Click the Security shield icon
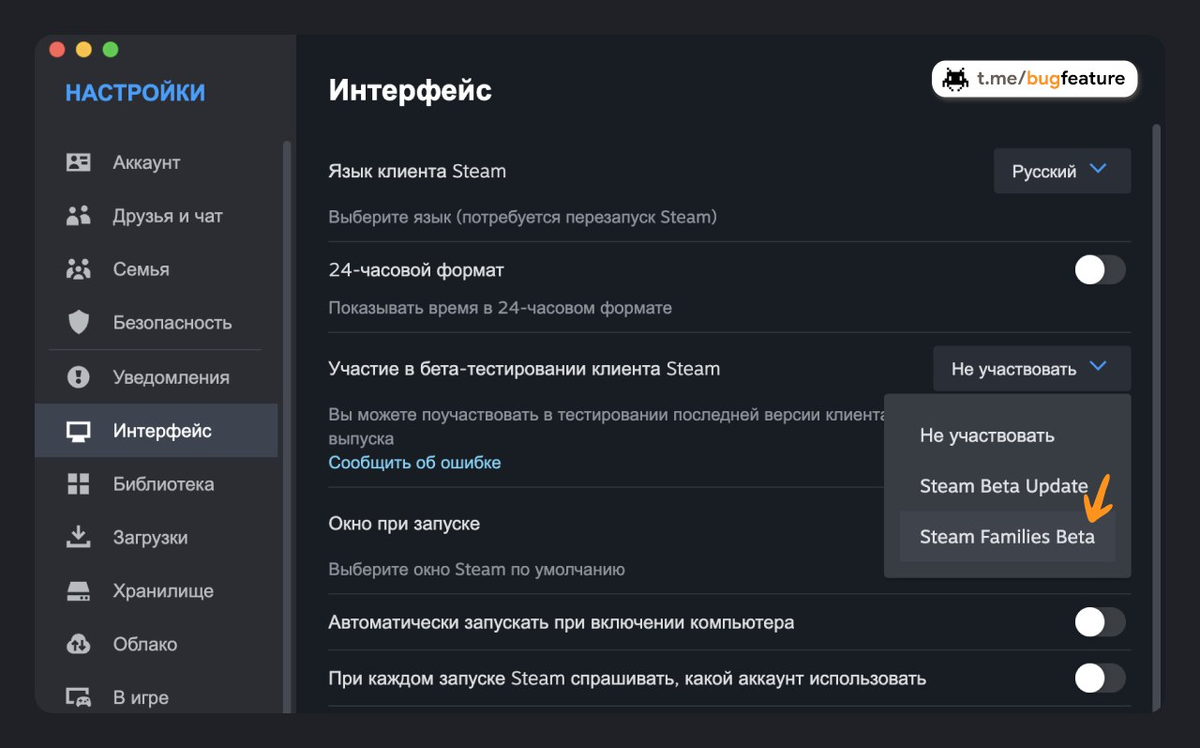Screen dimensions: 1200x748 (78, 323)
